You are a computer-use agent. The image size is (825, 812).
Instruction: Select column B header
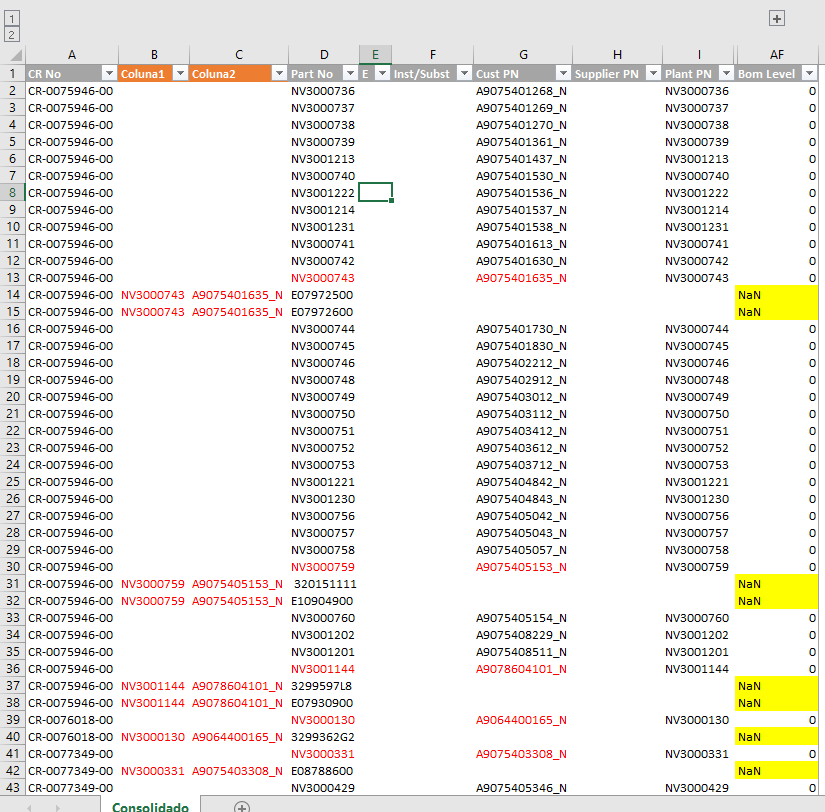[x=154, y=55]
